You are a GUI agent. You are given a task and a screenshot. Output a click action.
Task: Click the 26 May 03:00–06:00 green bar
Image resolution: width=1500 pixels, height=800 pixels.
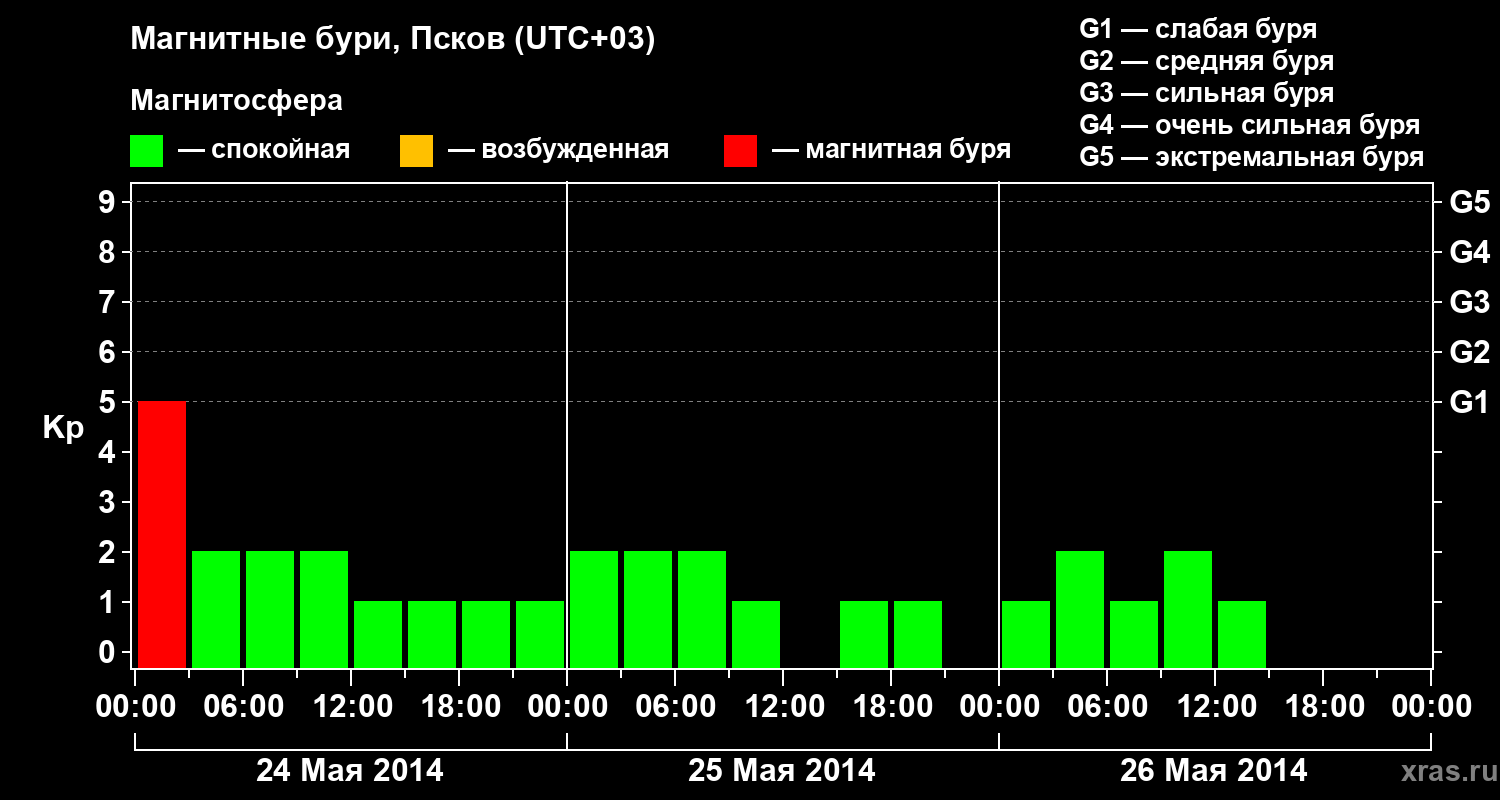tap(1080, 610)
